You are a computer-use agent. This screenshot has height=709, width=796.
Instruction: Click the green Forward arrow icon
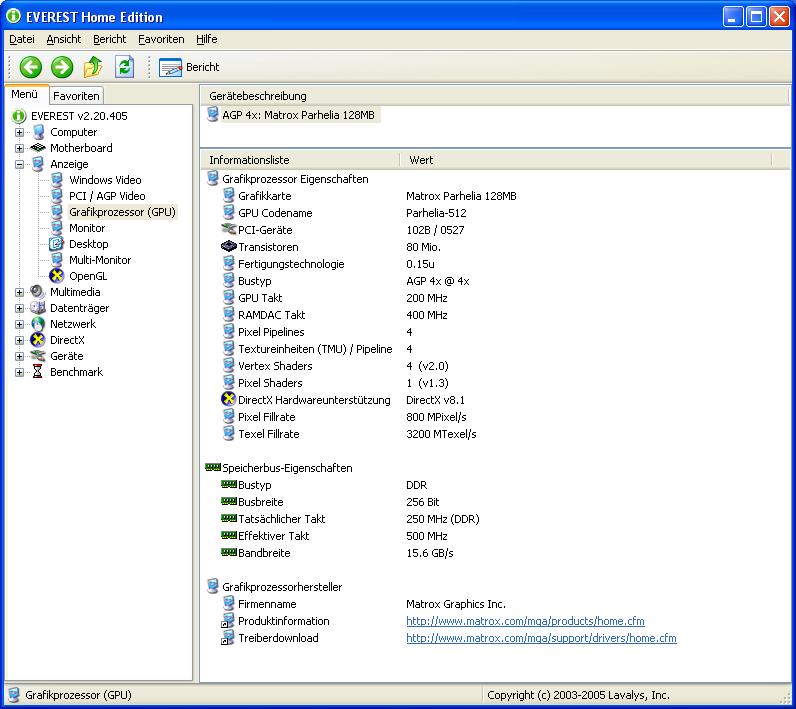[62, 67]
